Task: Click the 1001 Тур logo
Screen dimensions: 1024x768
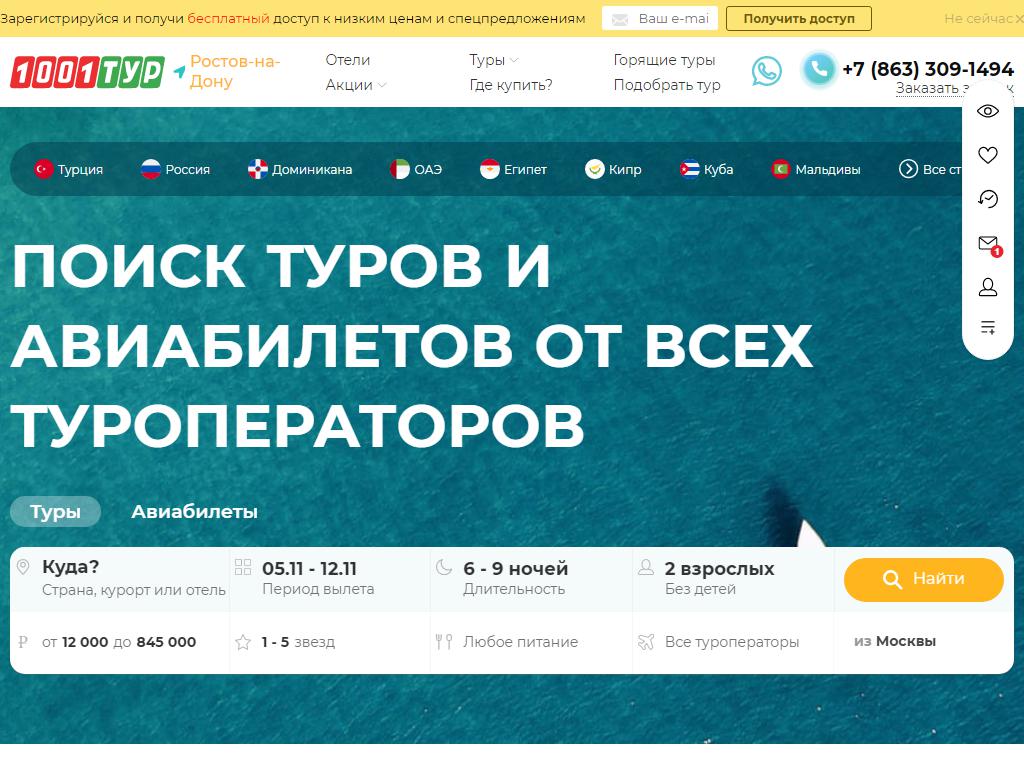Action: (x=87, y=72)
